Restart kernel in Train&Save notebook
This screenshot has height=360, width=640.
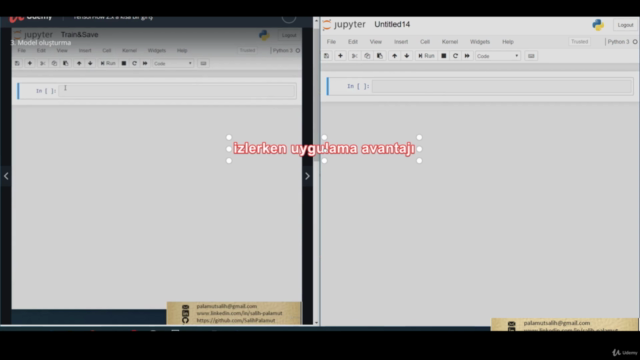[x=134, y=63]
